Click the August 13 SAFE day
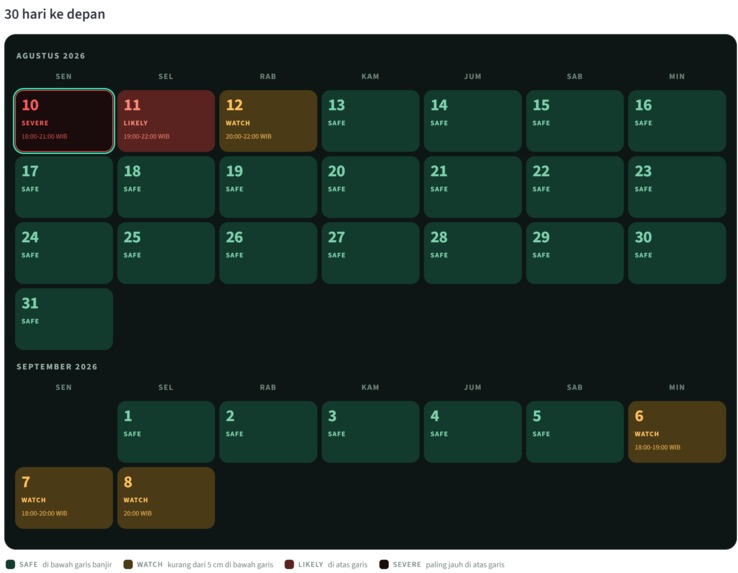This screenshot has height=573, width=738. pos(370,121)
